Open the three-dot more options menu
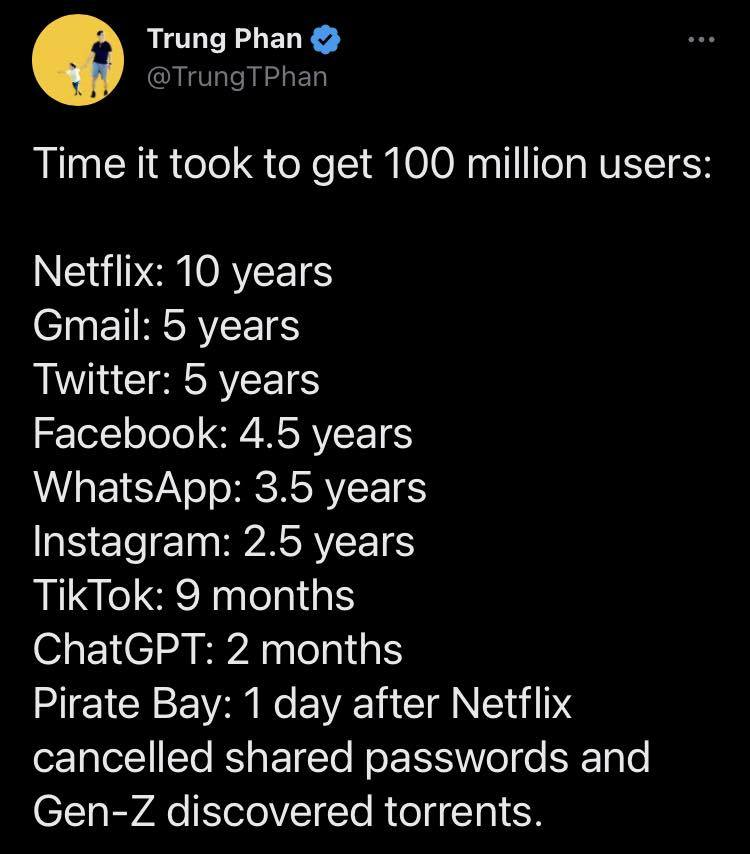Viewport: 750px width, 854px height. [x=702, y=41]
